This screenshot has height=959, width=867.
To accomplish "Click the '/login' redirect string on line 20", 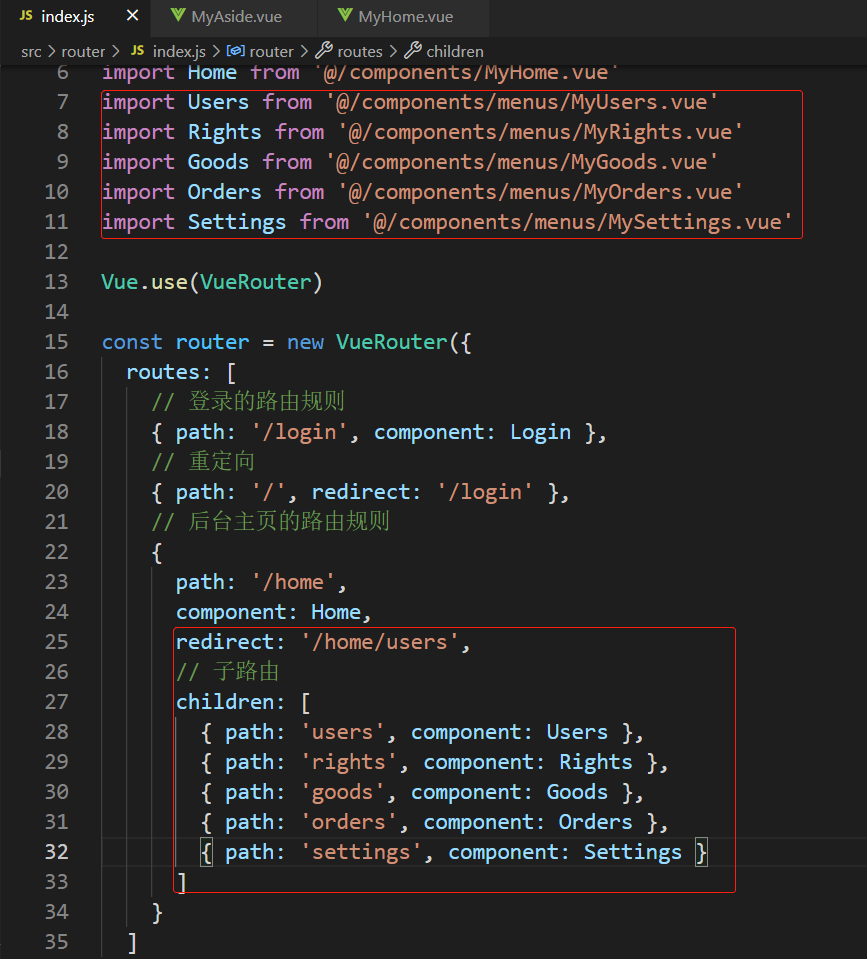I will (485, 492).
